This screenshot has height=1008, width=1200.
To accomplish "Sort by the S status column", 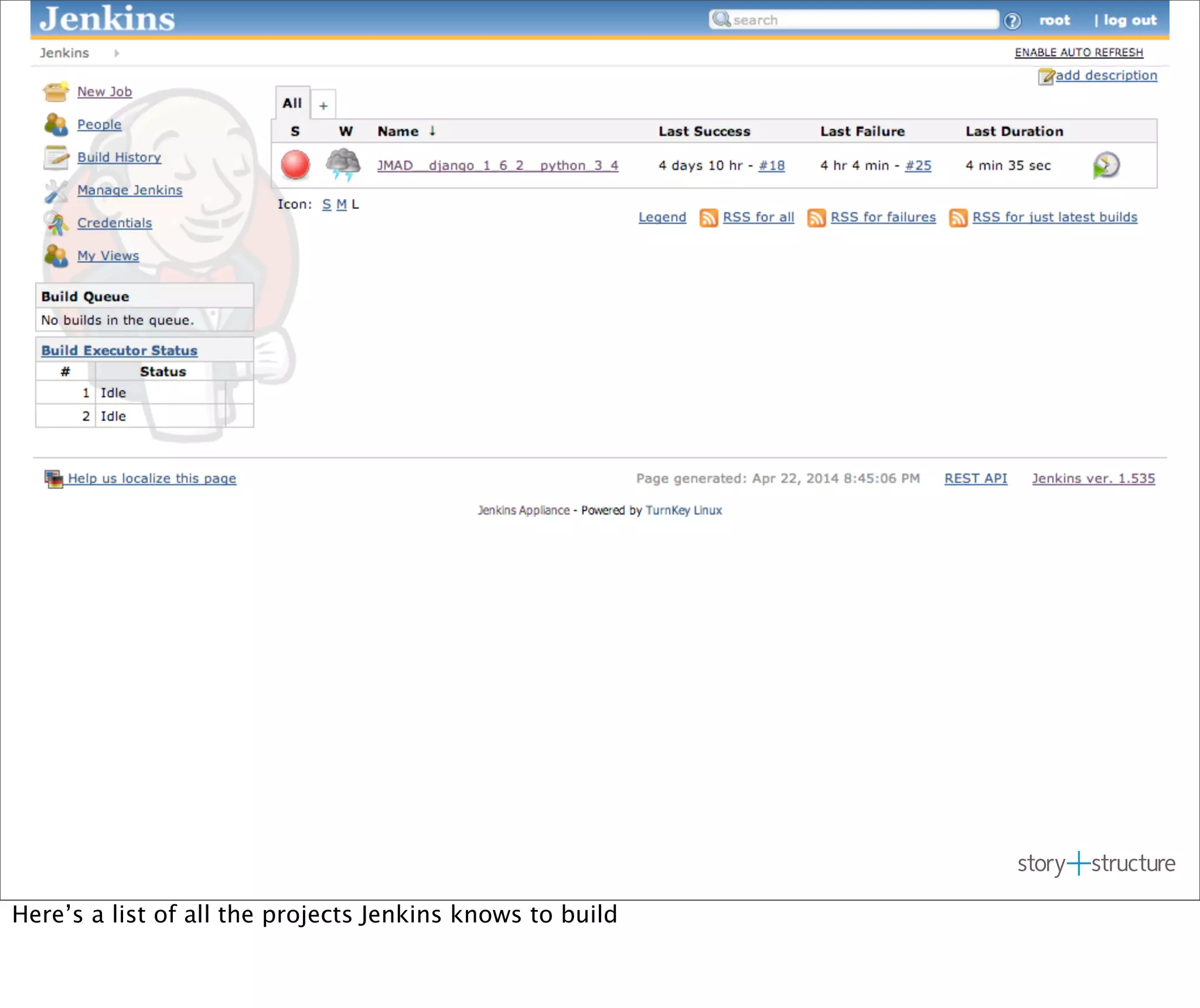I will tap(295, 131).
